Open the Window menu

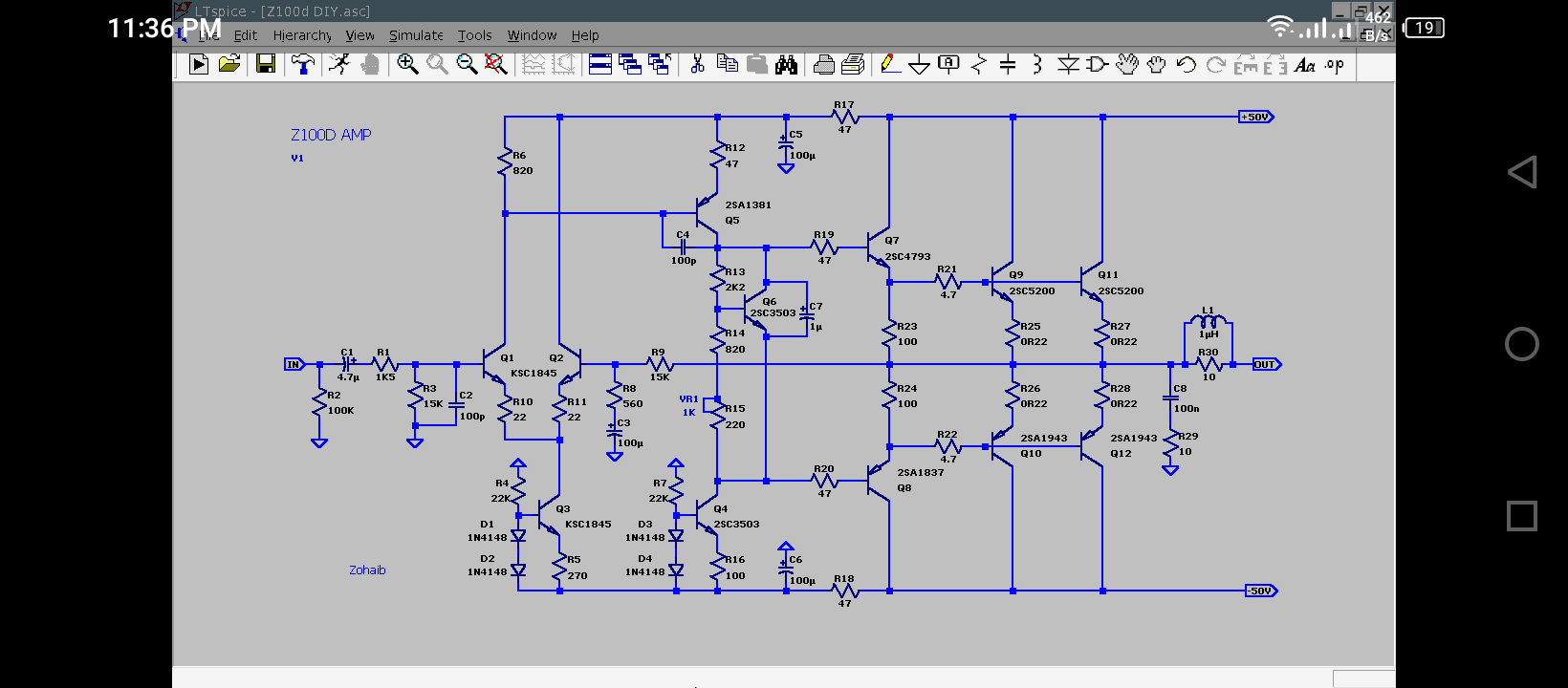coord(532,35)
